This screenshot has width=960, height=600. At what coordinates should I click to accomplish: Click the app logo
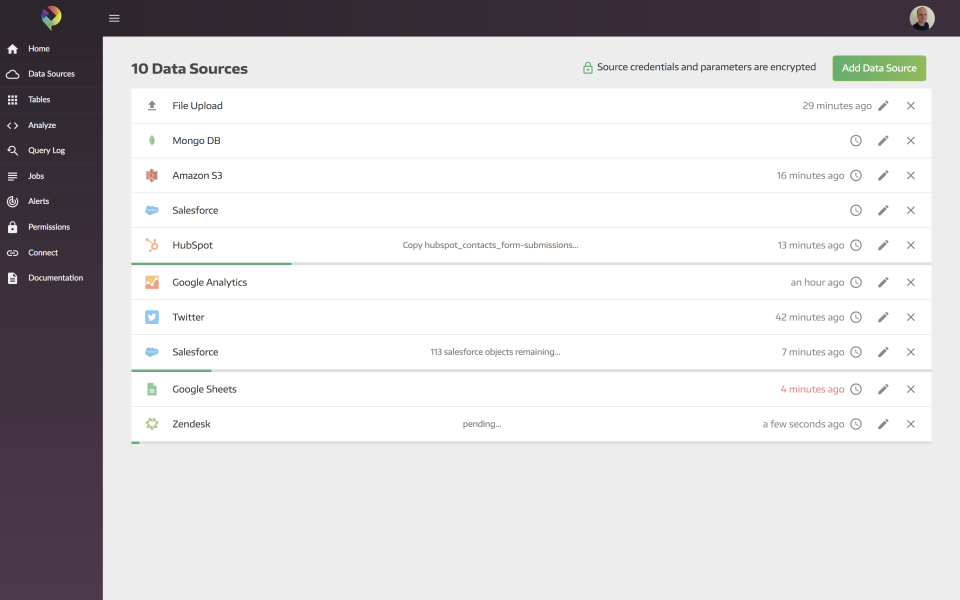coord(51,17)
